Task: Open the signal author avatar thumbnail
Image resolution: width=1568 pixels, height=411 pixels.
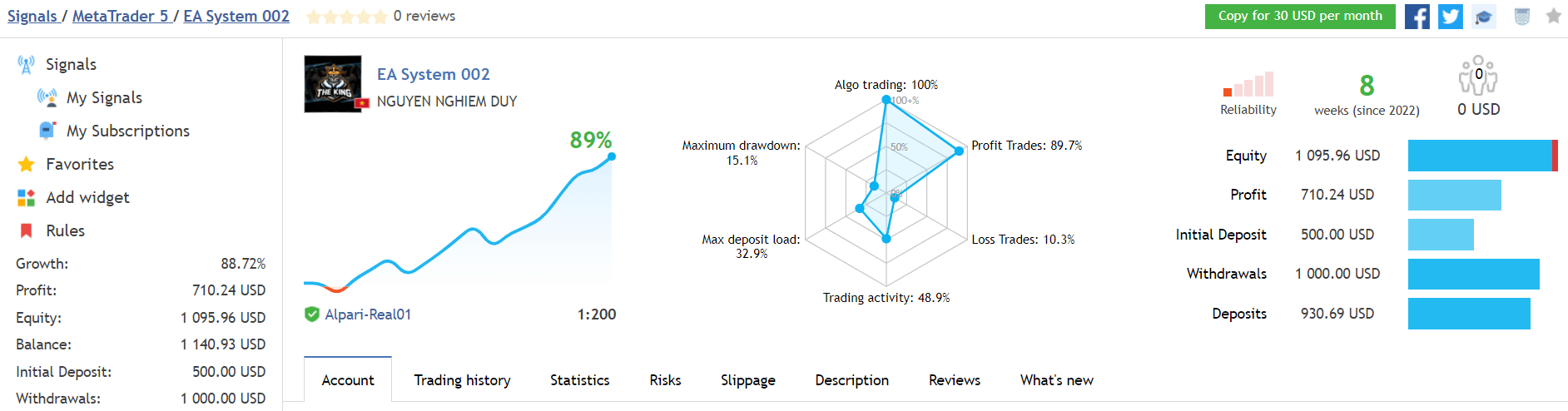Action: (x=333, y=84)
